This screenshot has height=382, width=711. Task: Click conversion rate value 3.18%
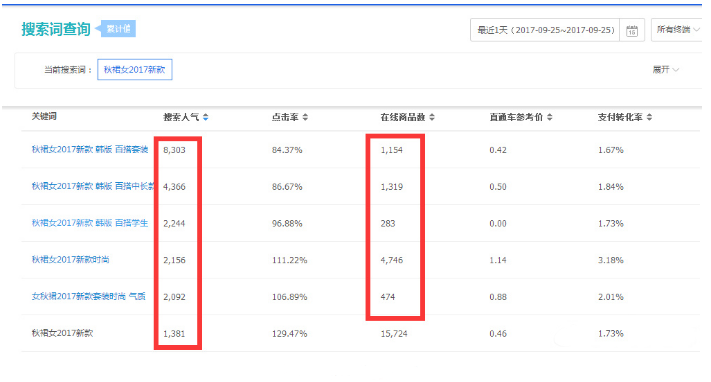coord(611,260)
